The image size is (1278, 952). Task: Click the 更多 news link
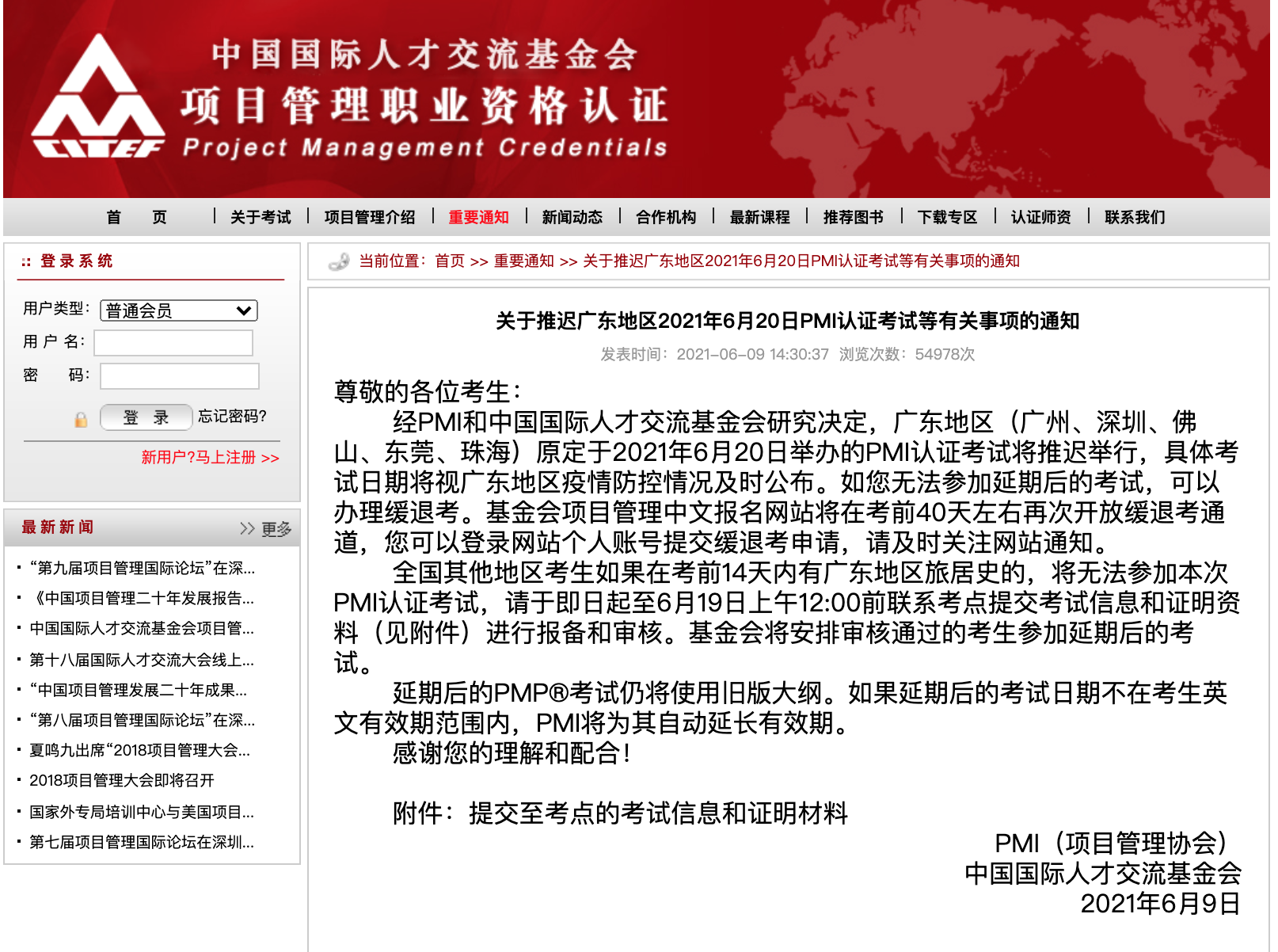[x=276, y=528]
